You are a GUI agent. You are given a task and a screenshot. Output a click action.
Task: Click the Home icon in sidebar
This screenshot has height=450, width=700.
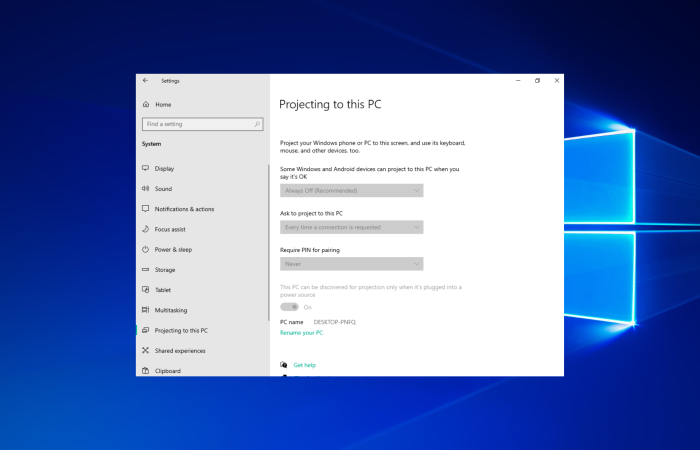(x=146, y=104)
